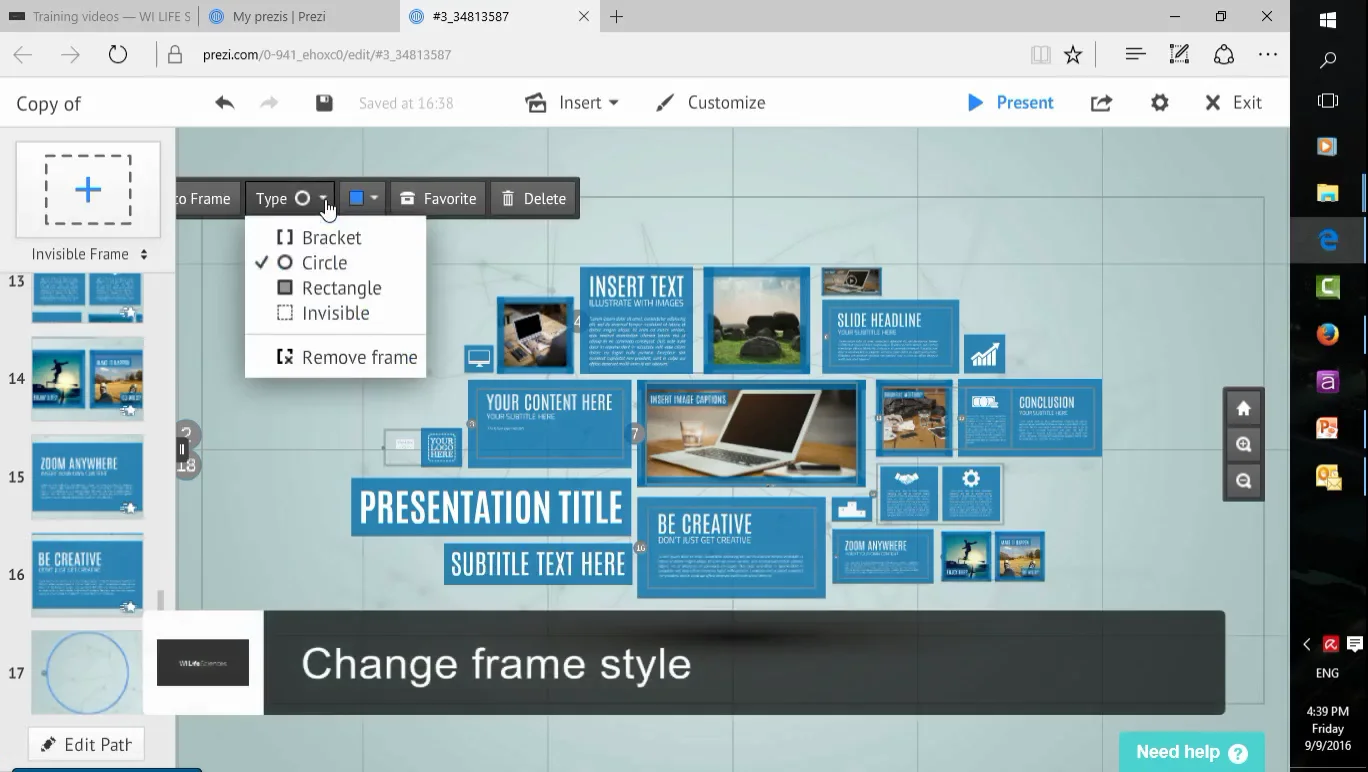Refresh the browser page
This screenshot has width=1368, height=772.
118,55
